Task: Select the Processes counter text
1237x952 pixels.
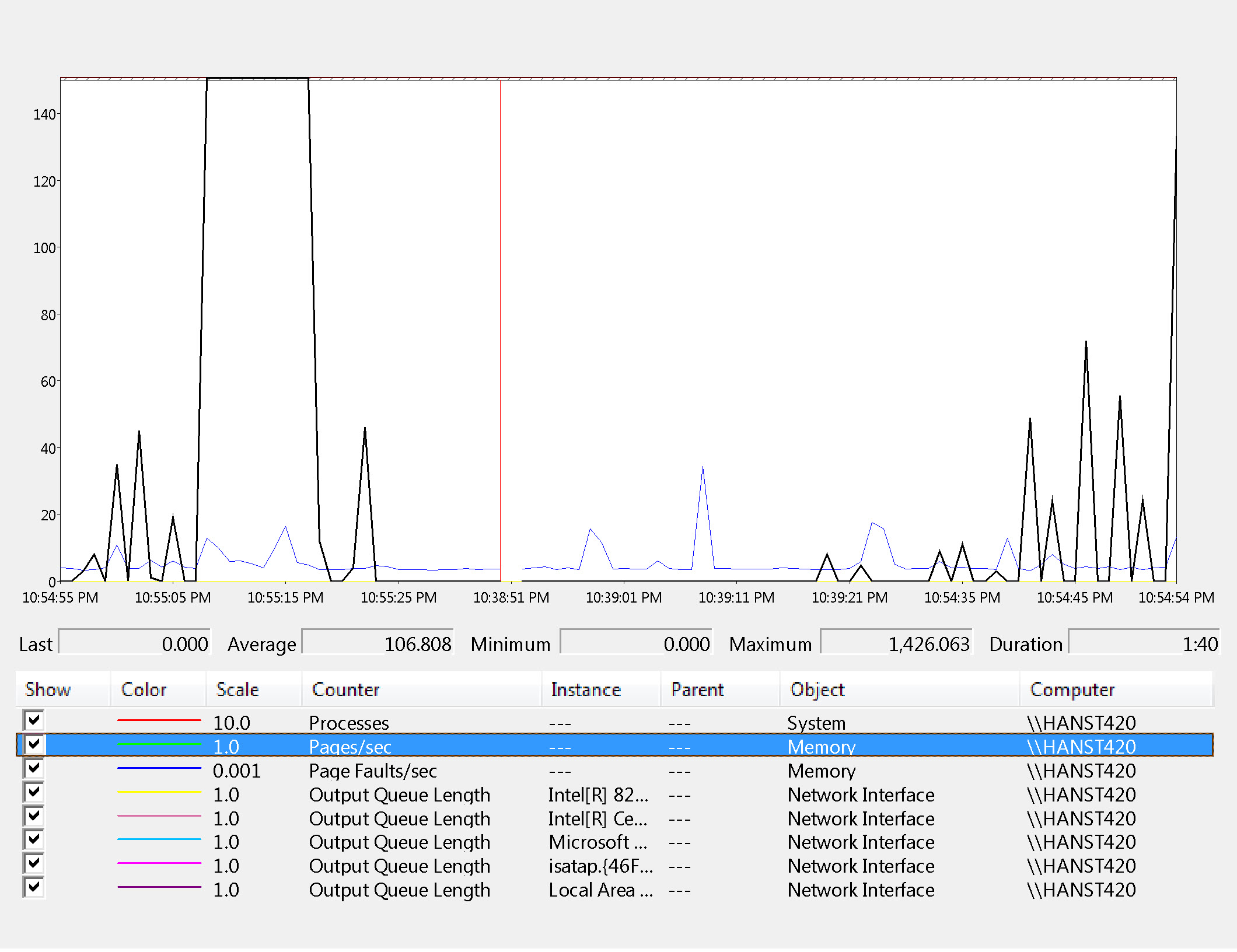Action: [x=349, y=723]
